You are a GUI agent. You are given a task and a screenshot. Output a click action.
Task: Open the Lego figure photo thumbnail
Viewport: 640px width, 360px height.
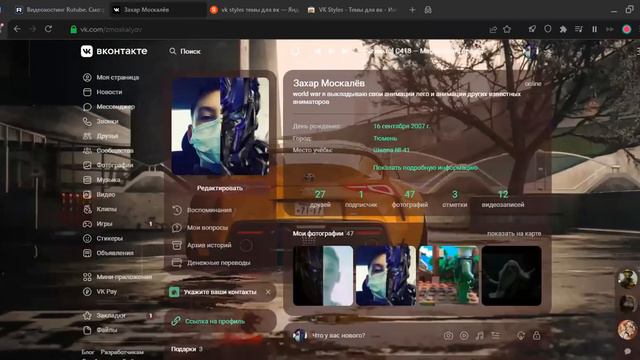click(449, 276)
